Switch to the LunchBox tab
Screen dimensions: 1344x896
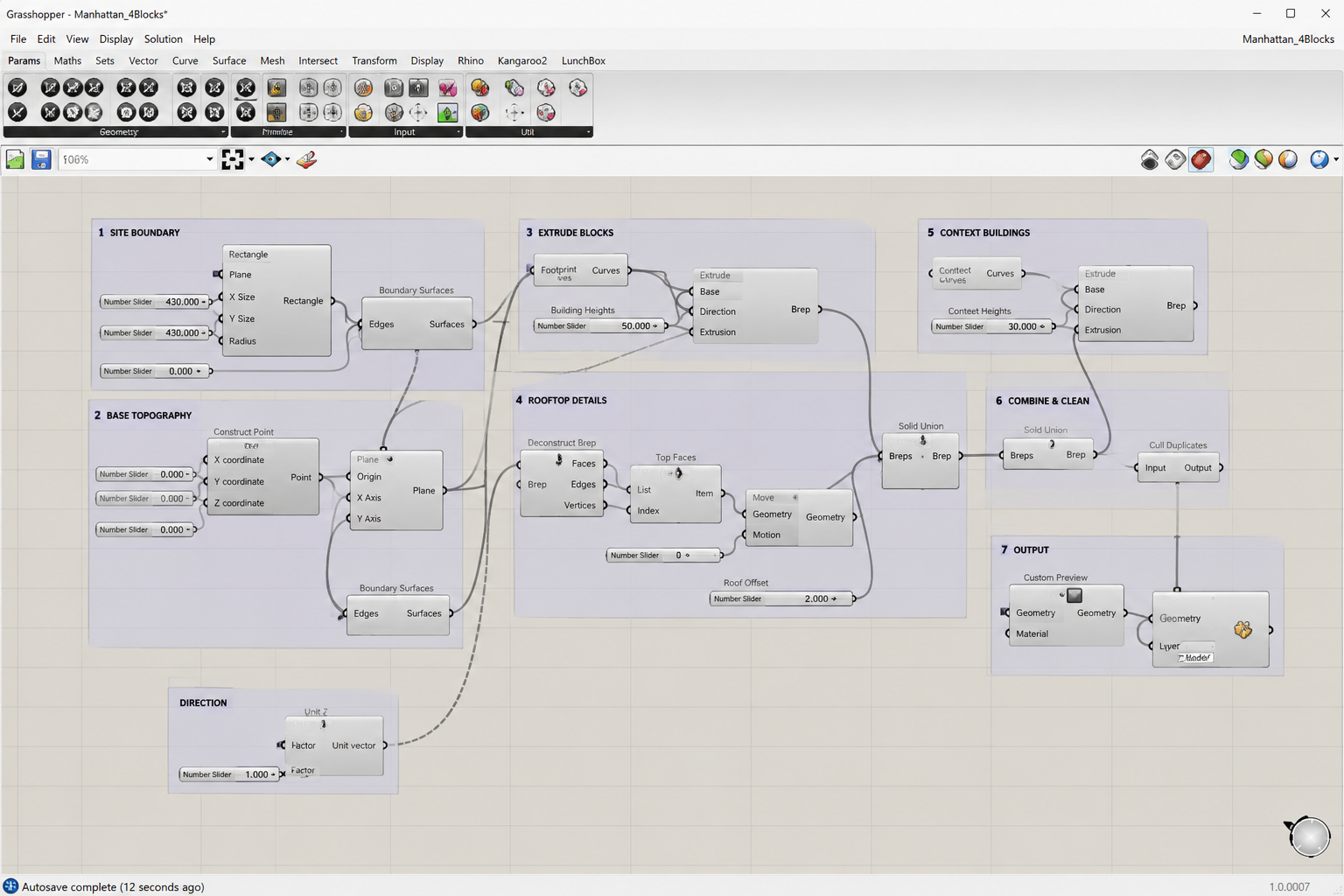click(584, 60)
